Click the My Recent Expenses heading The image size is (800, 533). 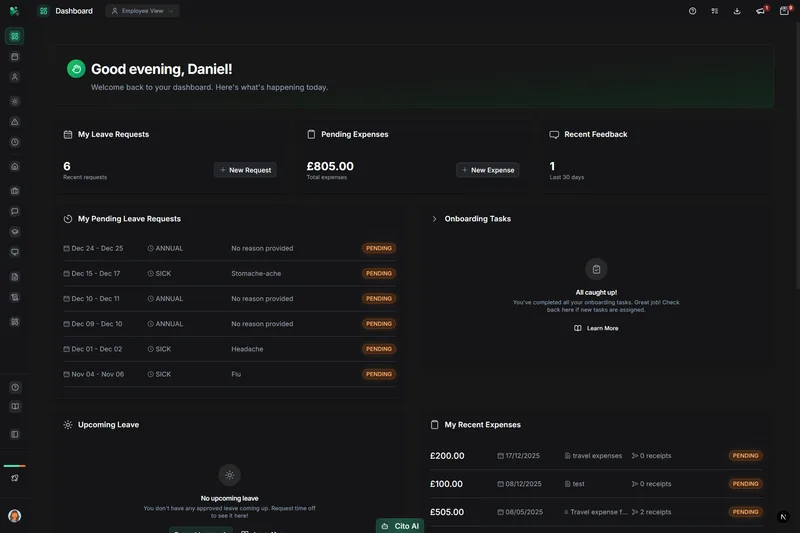click(483, 424)
